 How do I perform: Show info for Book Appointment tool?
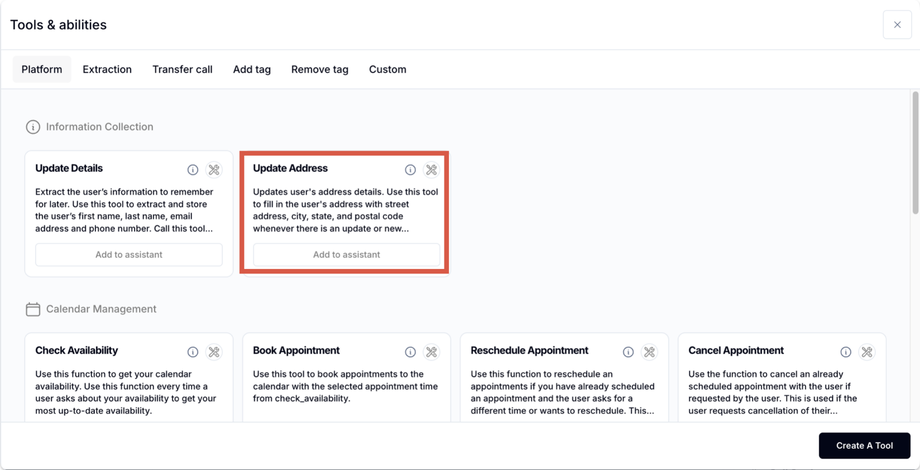410,352
